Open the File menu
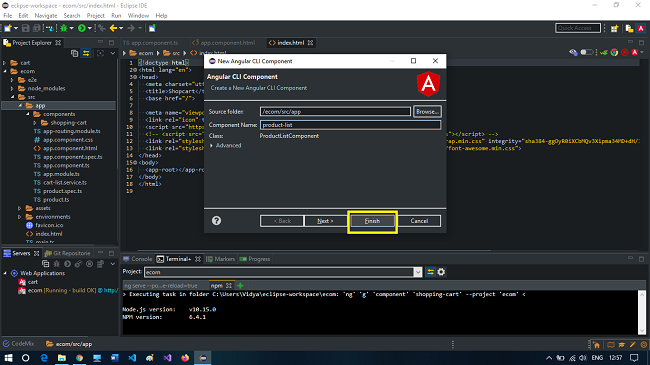 click(7, 16)
